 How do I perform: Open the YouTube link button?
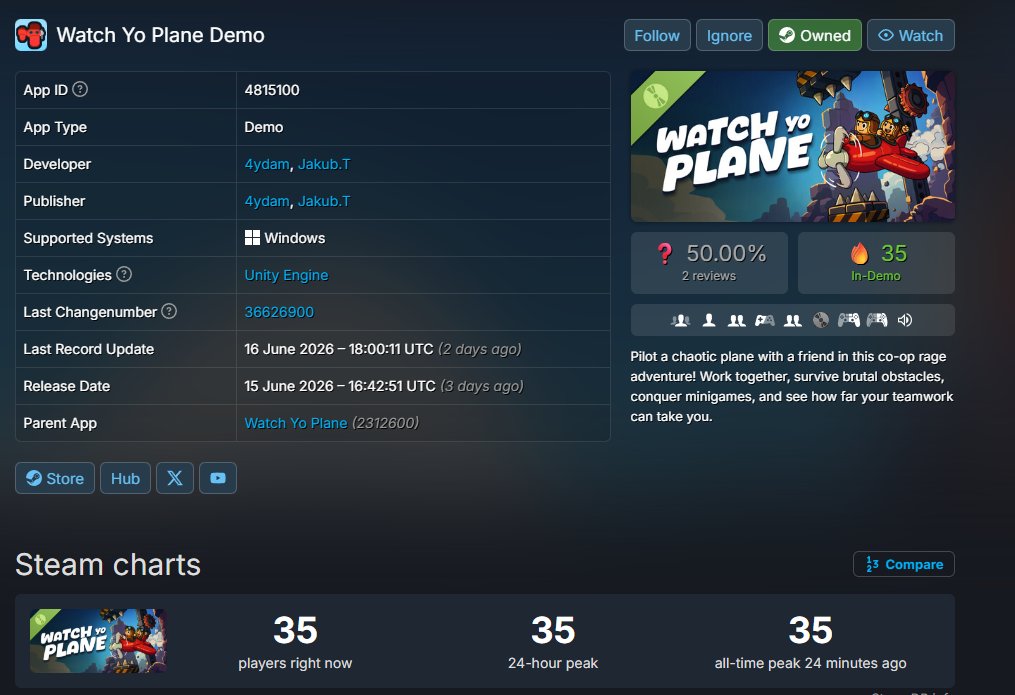[x=218, y=478]
